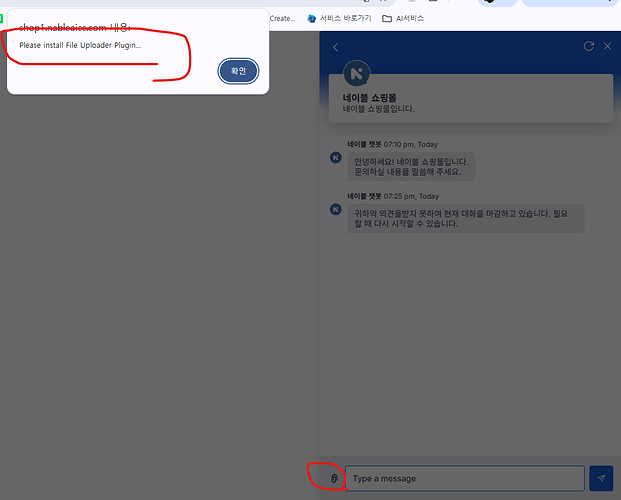The image size is (621, 500).
Task: Open the Create... bookmark
Action: click(x=282, y=17)
